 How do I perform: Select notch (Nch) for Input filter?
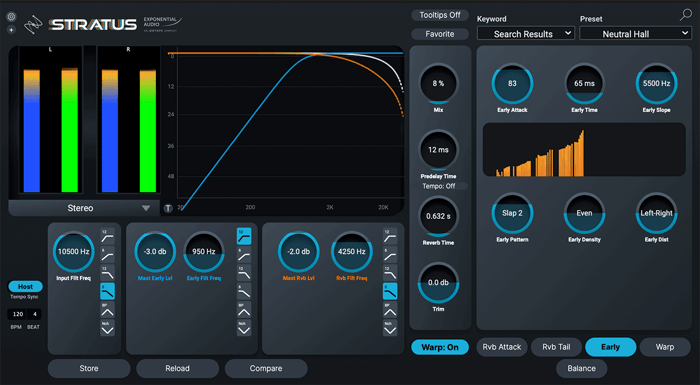coord(107,328)
